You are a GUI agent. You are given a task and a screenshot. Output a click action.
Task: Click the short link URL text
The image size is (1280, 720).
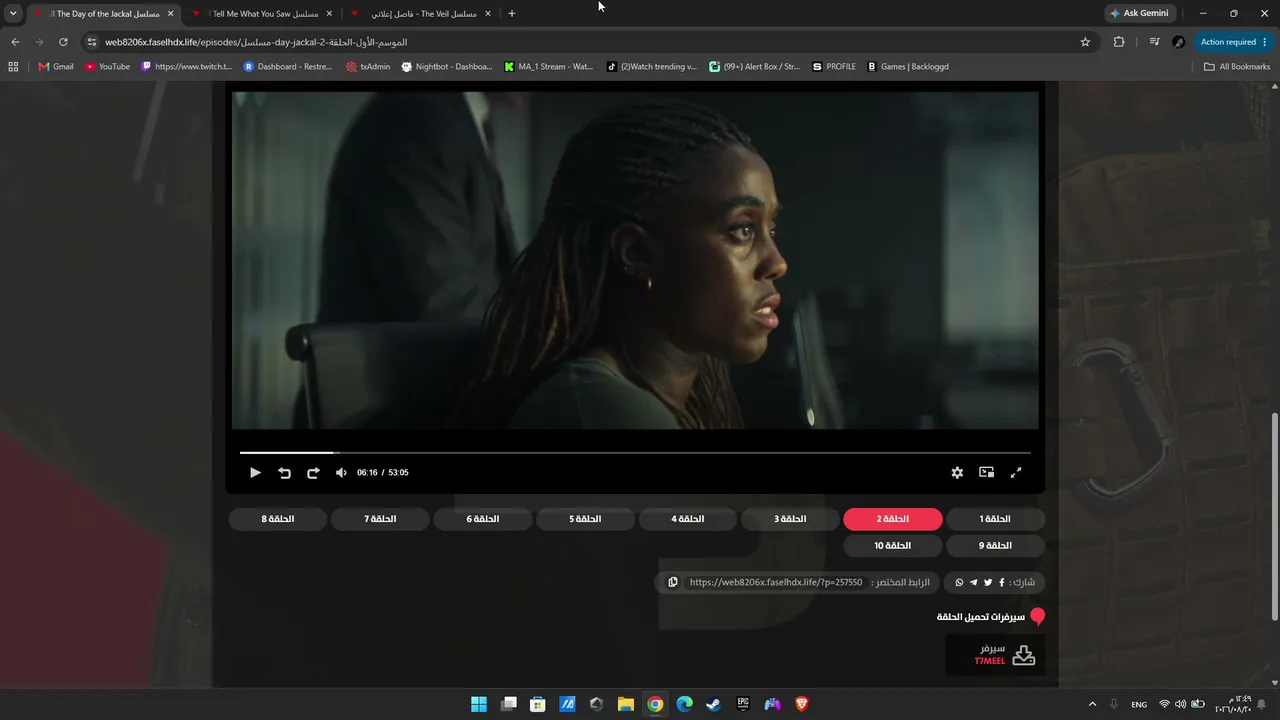[x=776, y=582]
